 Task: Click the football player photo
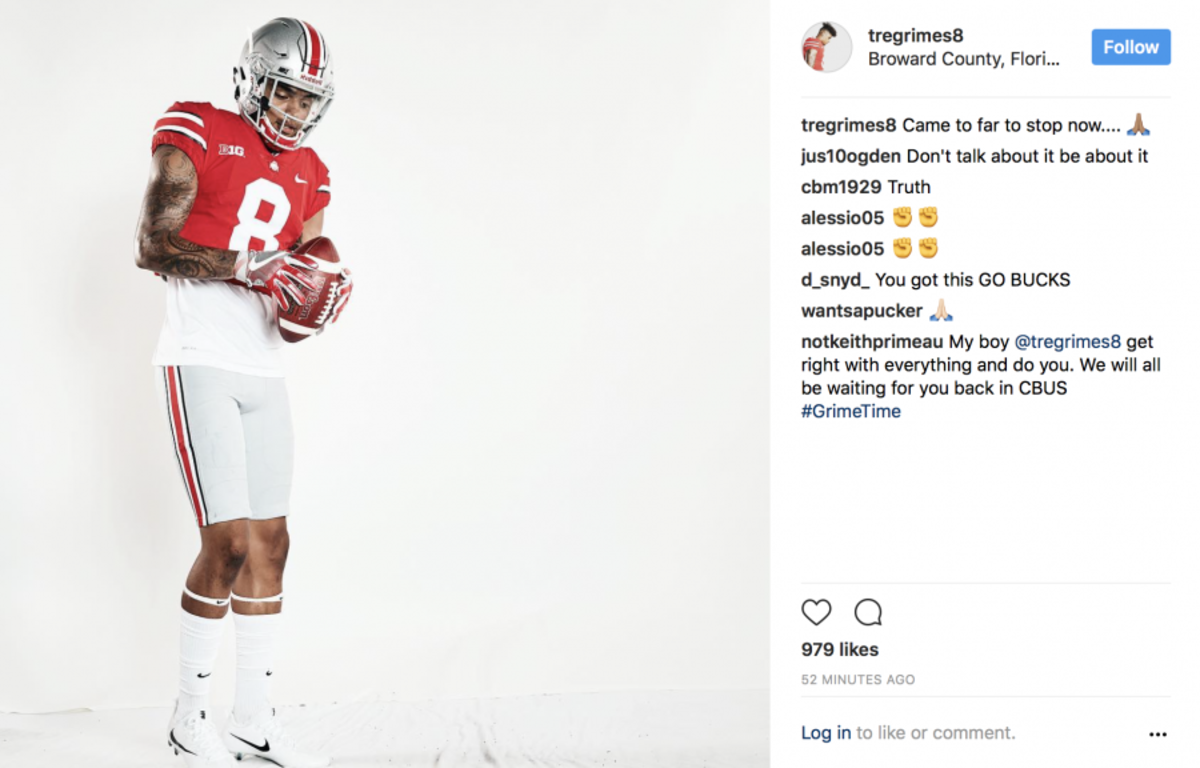pyautogui.click(x=385, y=384)
